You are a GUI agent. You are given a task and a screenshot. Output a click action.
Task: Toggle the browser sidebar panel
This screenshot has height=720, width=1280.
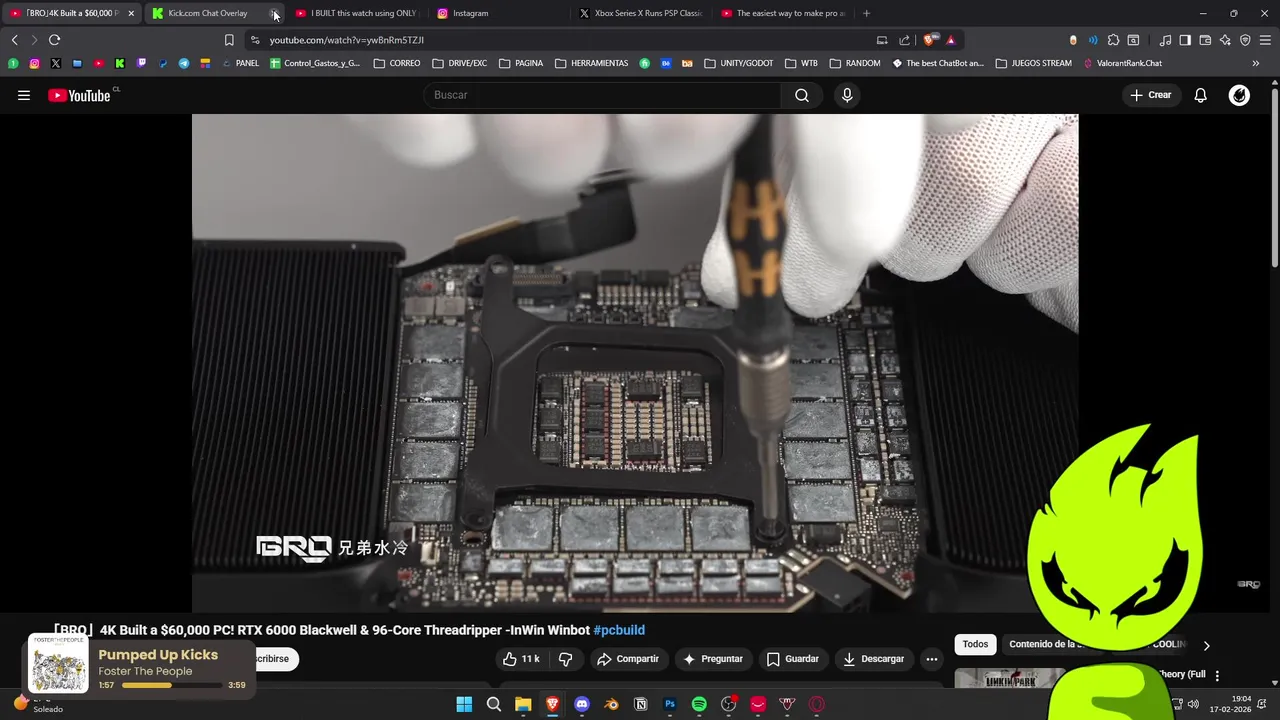pos(1185,40)
